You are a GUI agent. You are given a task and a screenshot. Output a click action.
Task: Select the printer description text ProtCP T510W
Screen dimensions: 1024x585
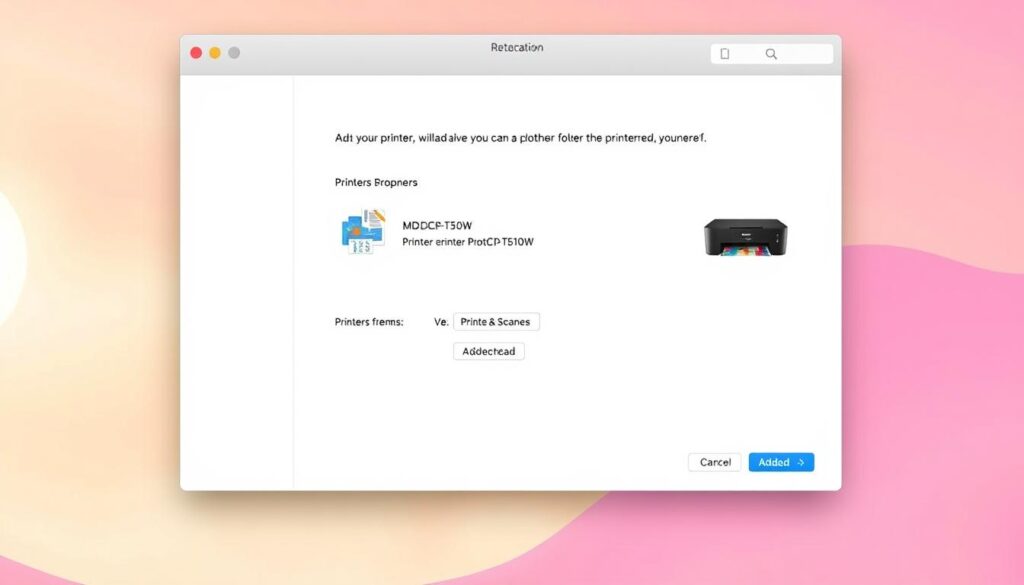point(469,241)
